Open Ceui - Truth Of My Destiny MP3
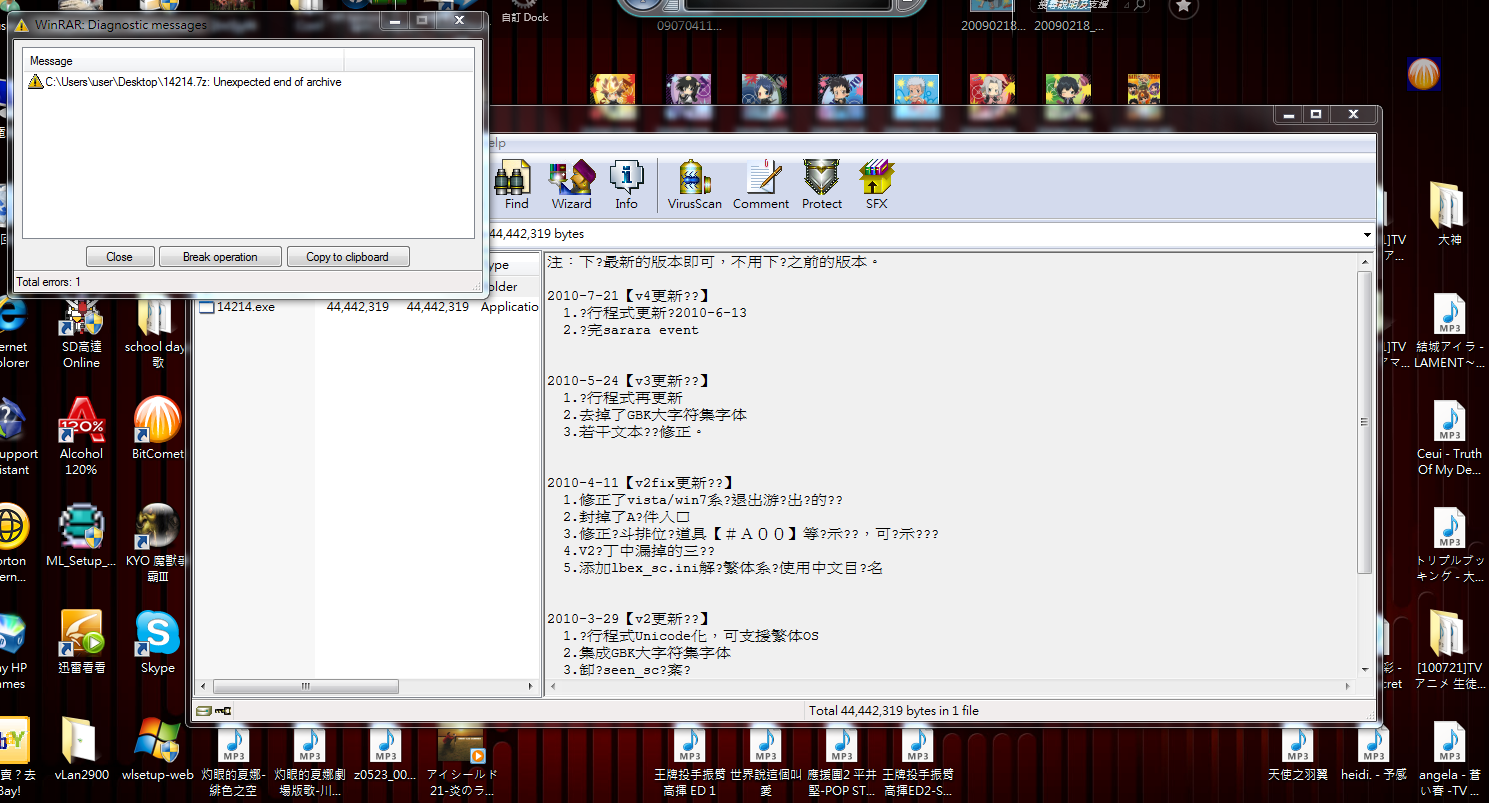This screenshot has width=1489, height=803. tap(1449, 438)
